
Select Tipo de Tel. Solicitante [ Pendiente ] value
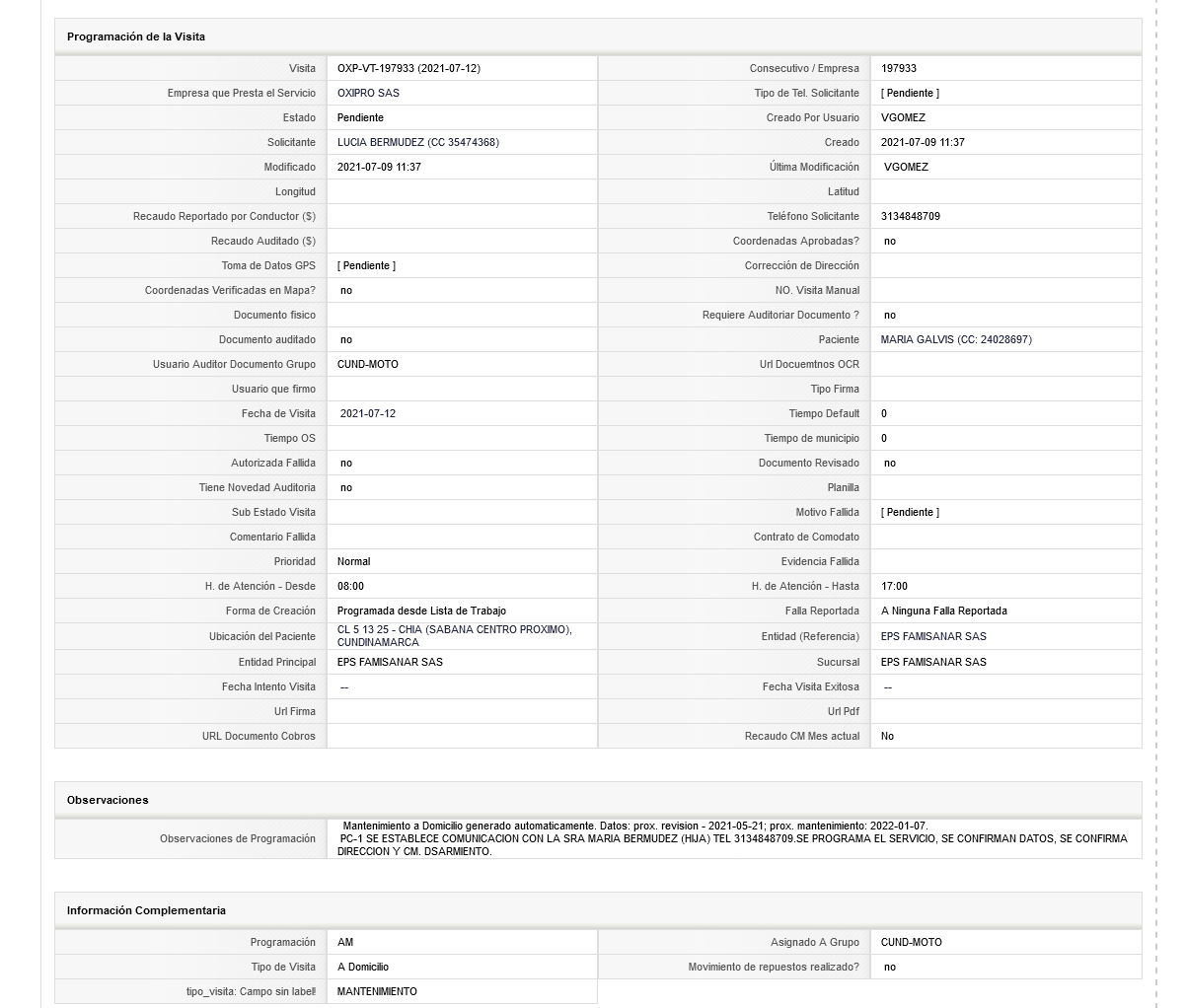tap(910, 93)
